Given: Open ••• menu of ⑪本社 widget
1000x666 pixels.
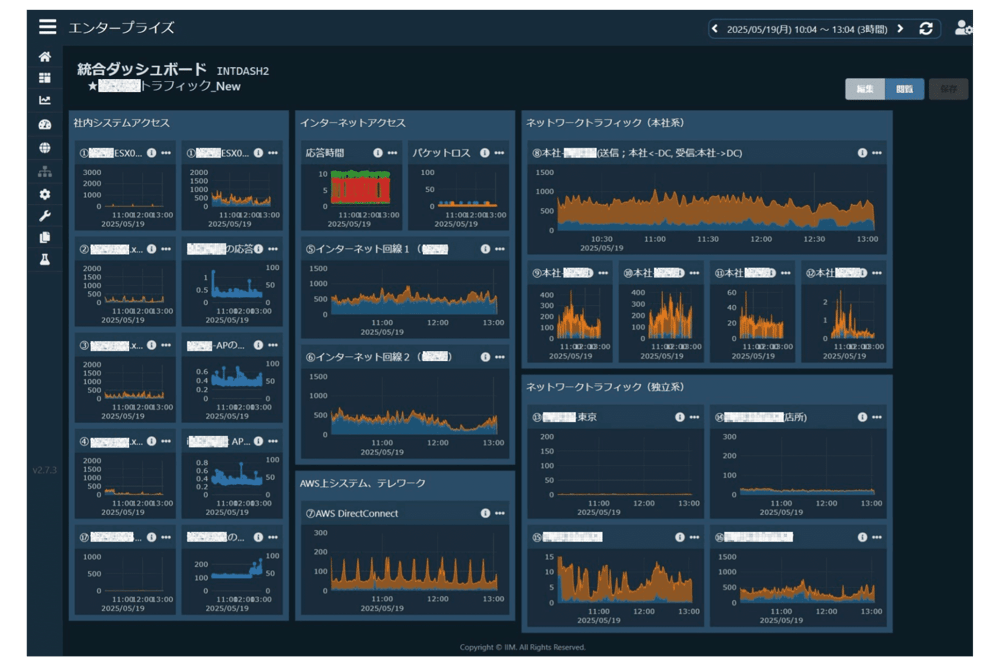Looking at the screenshot, I should (786, 273).
